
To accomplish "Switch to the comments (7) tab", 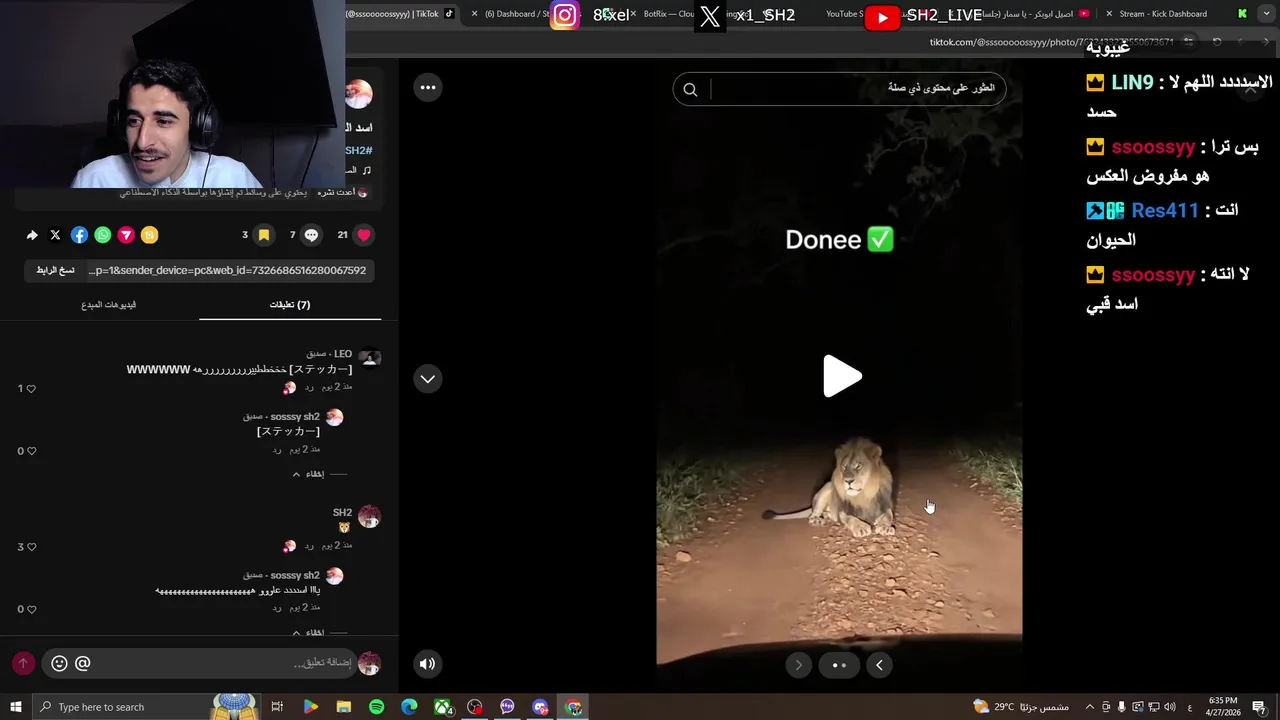I will pos(290,304).
